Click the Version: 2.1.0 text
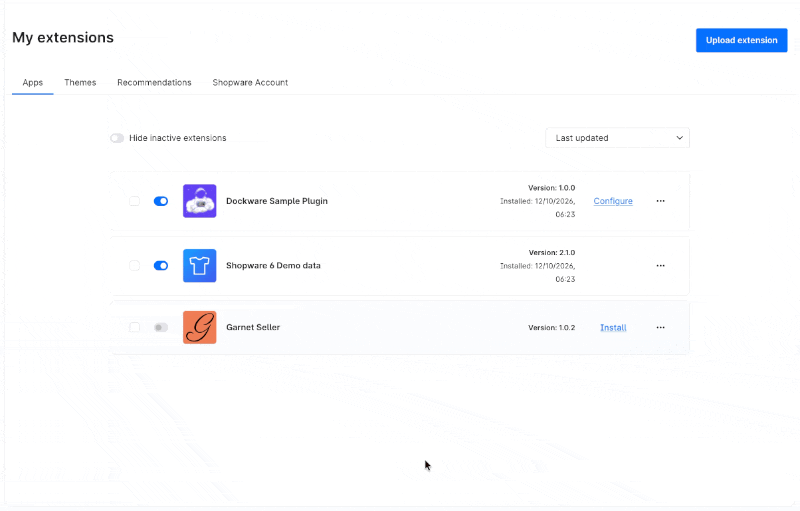 coord(552,252)
